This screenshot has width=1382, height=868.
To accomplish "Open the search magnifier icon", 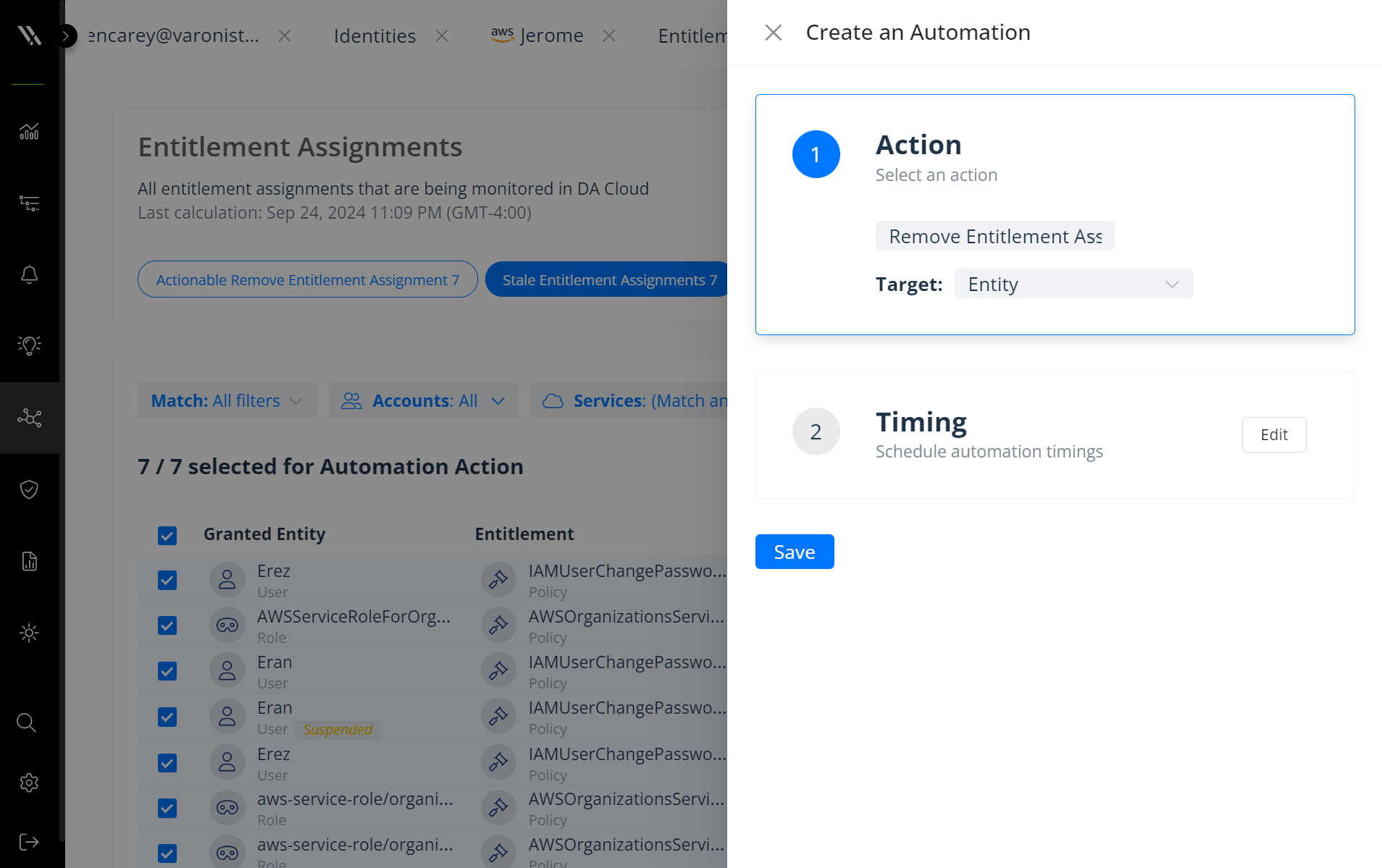I will point(26,722).
